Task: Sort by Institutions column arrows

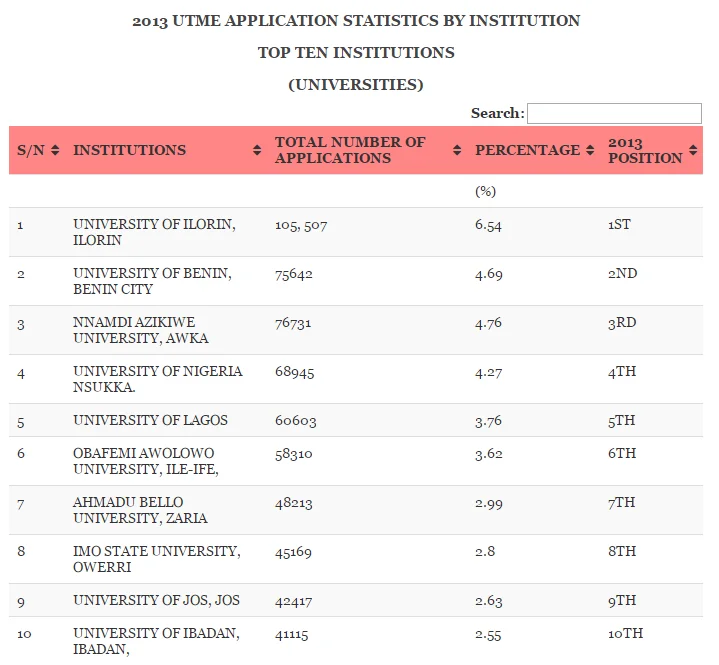Action: click(x=257, y=150)
